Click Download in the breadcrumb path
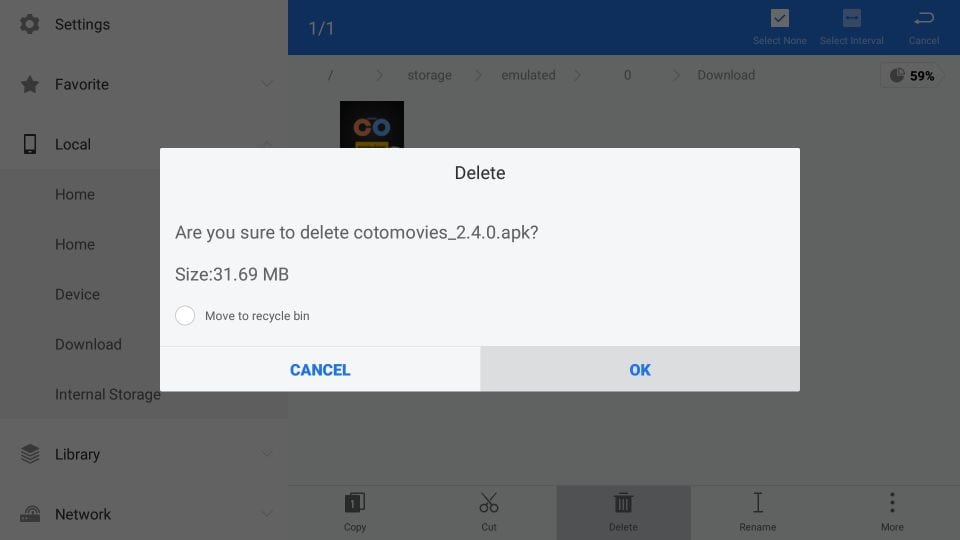 click(x=726, y=75)
